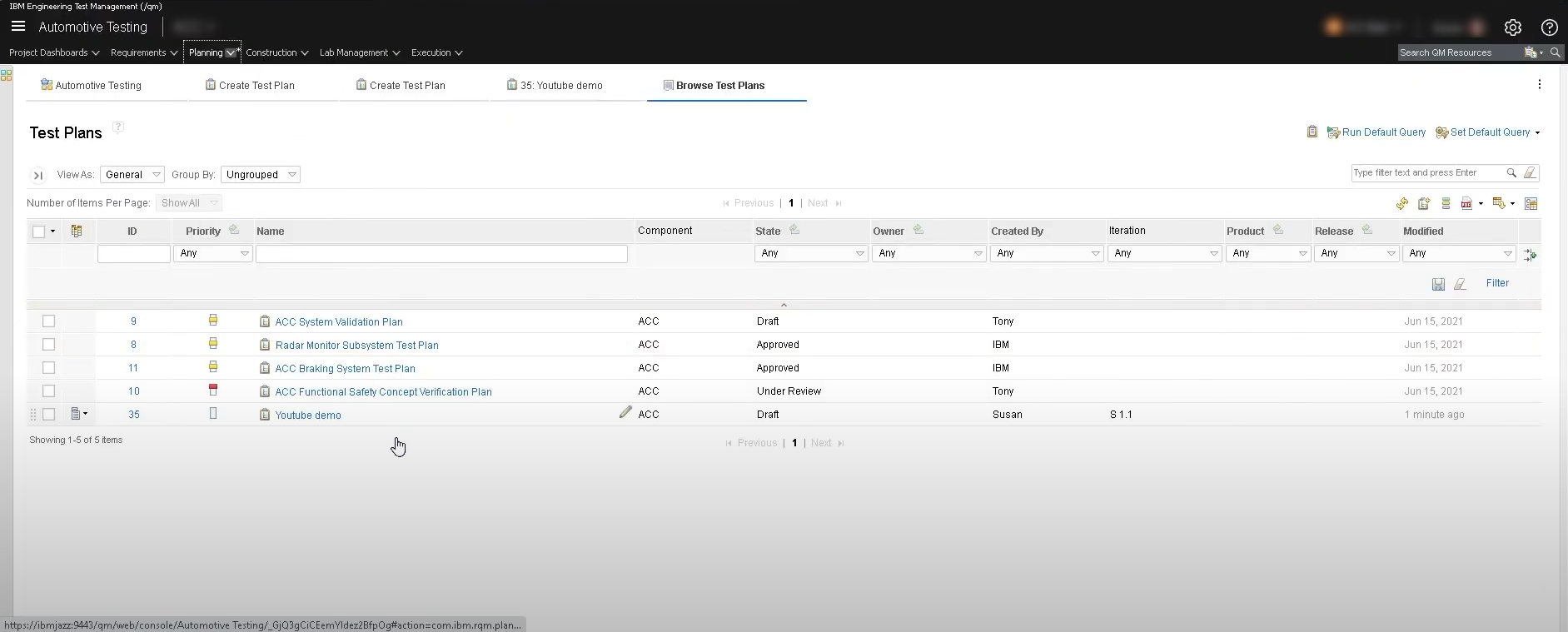Open the View As General dropdown
The width and height of the screenshot is (1568, 632).
(x=132, y=175)
